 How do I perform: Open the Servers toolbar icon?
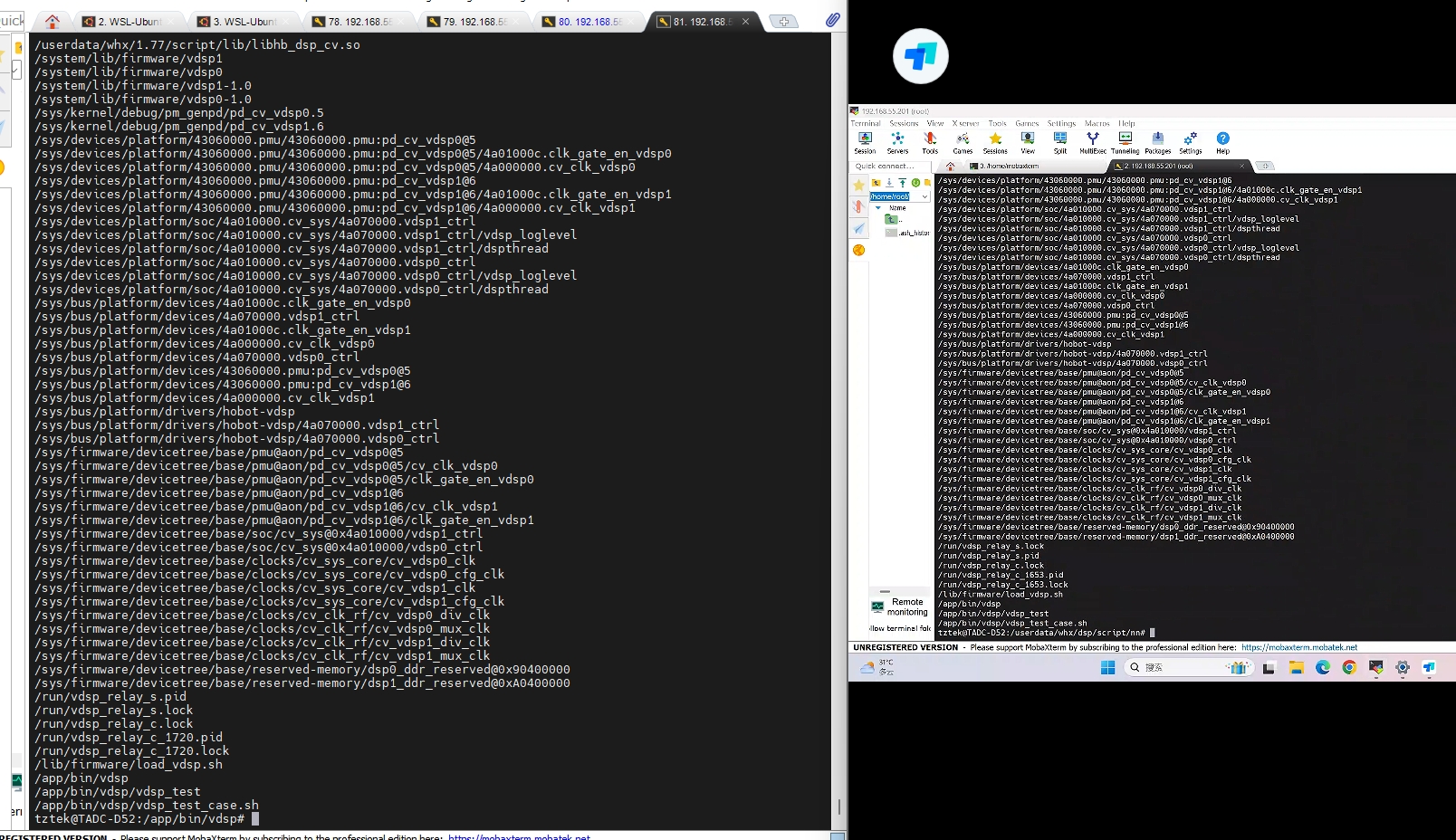tap(897, 142)
